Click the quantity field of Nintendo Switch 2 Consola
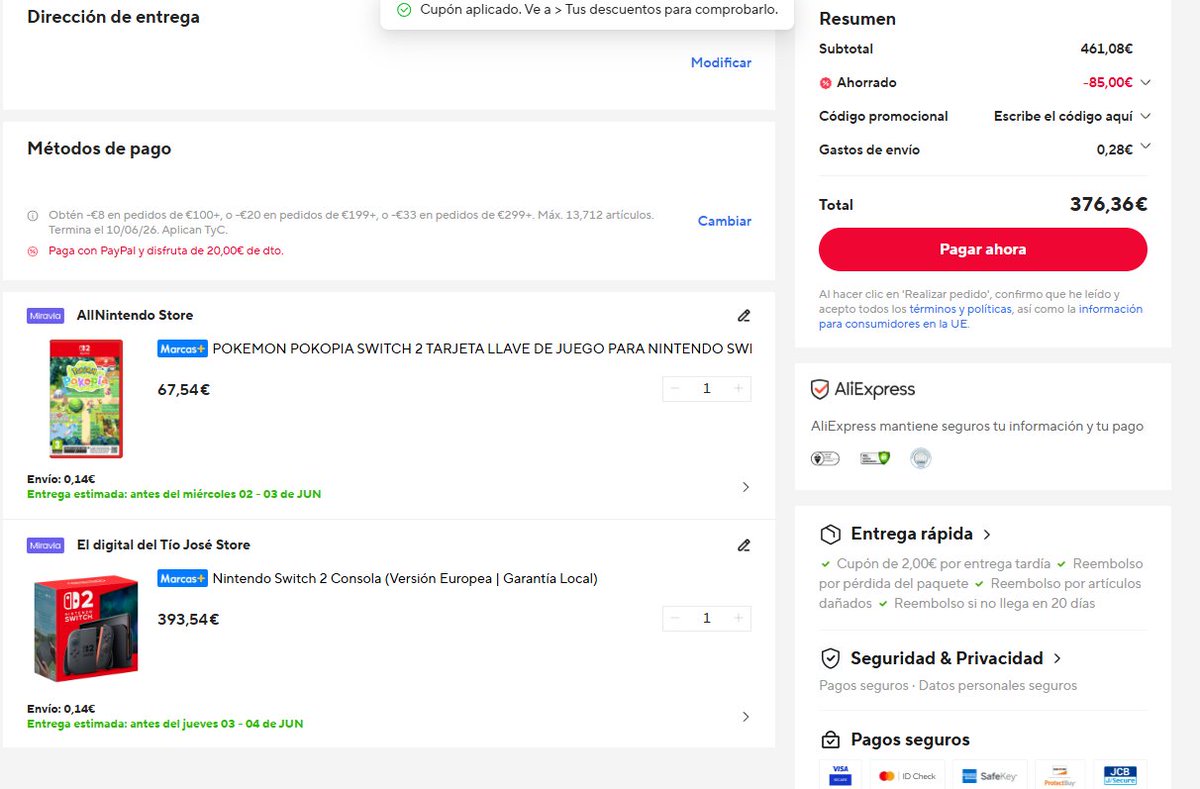The image size is (1200, 789). tap(707, 619)
